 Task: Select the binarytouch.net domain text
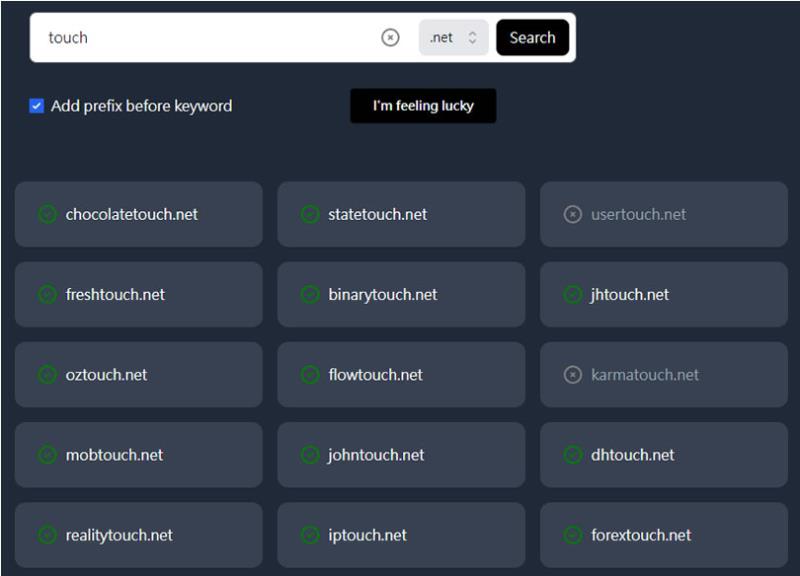click(383, 295)
